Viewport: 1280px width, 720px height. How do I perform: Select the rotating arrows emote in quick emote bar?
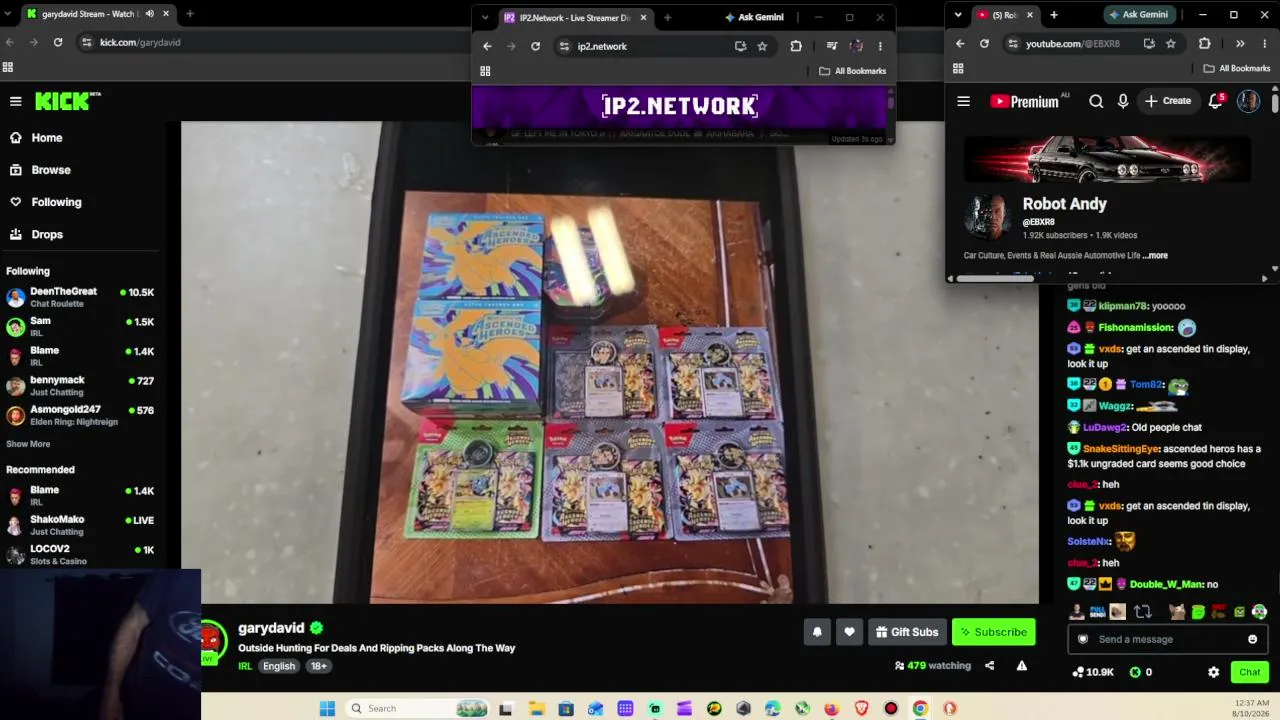tap(1143, 612)
